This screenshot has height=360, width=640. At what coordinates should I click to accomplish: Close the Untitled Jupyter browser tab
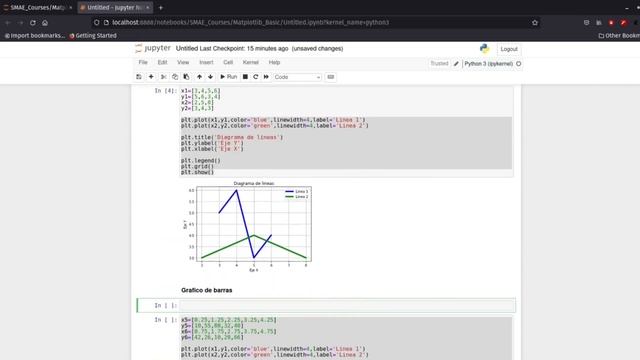pyautogui.click(x=147, y=7)
